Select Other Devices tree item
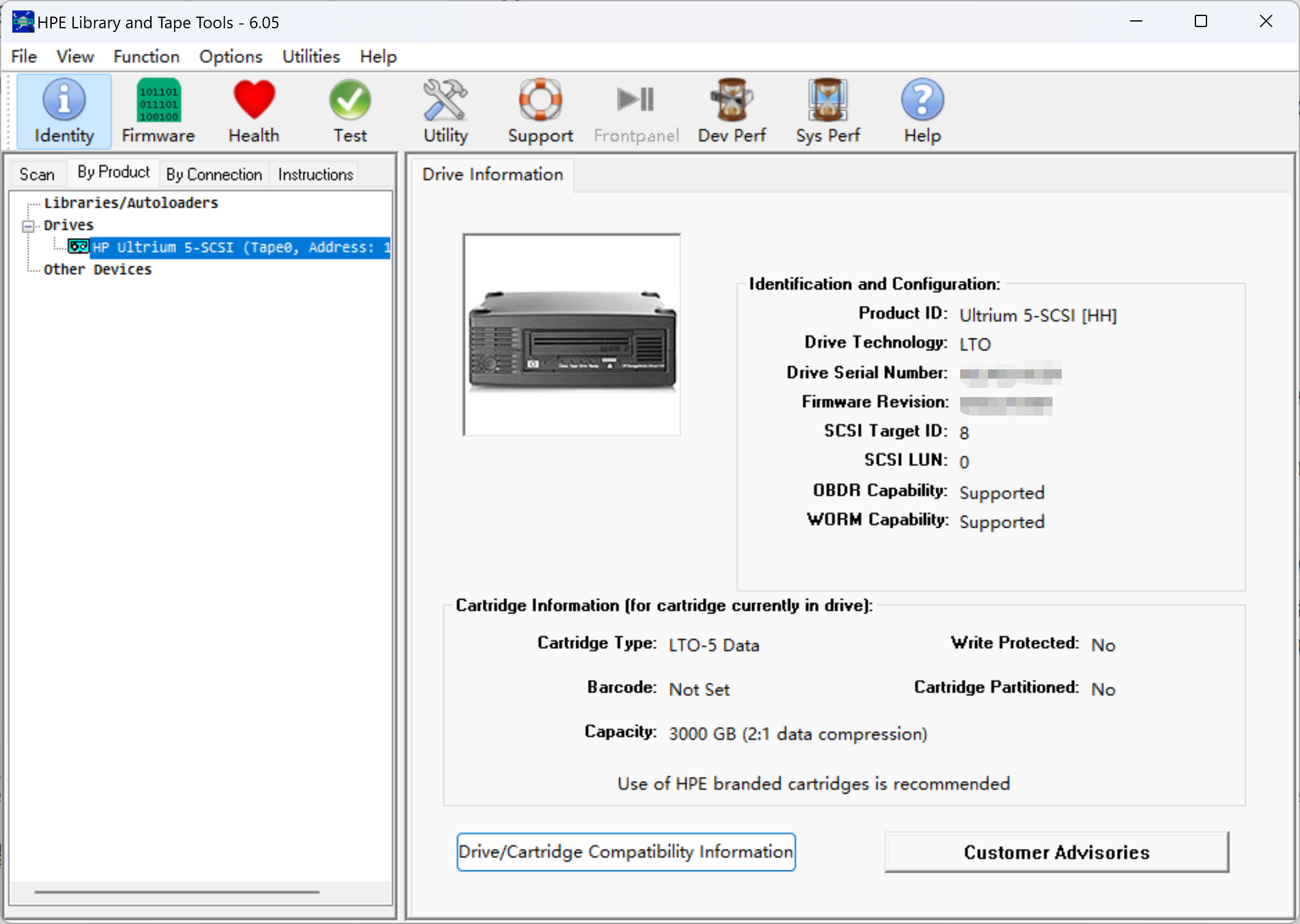This screenshot has height=924, width=1300. coord(97,269)
